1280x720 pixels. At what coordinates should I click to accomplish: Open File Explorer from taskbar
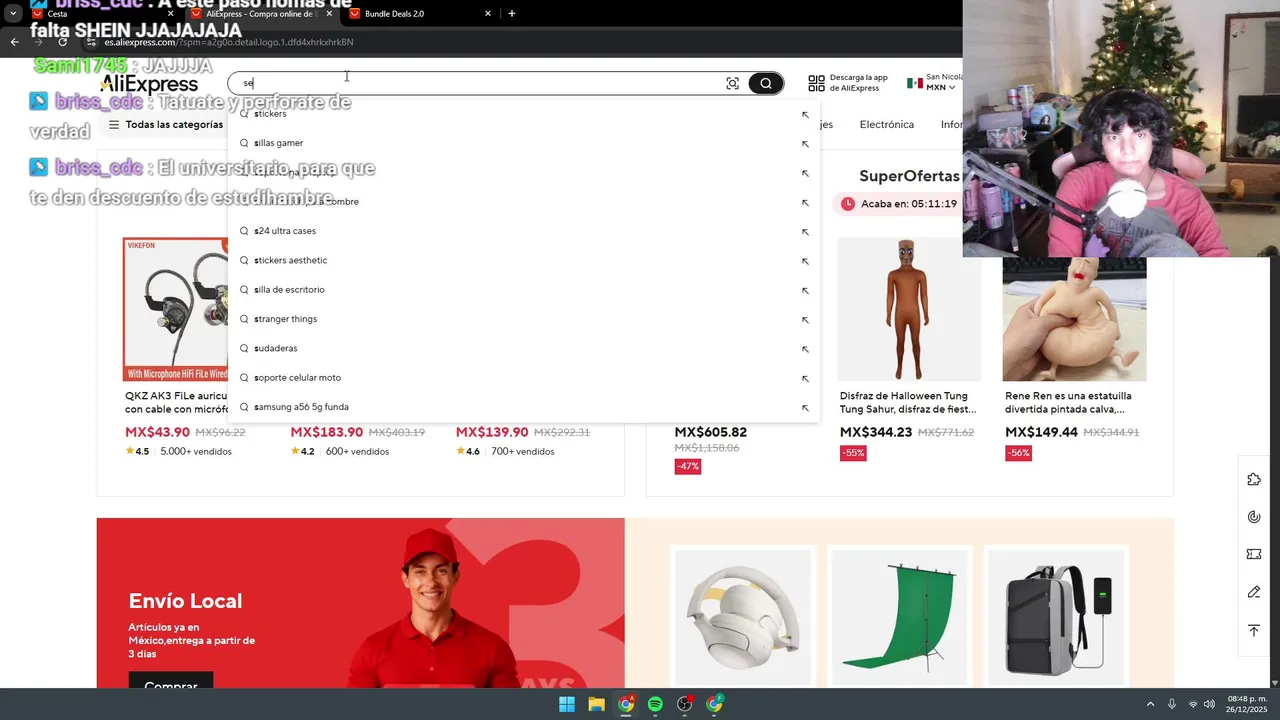[x=596, y=704]
